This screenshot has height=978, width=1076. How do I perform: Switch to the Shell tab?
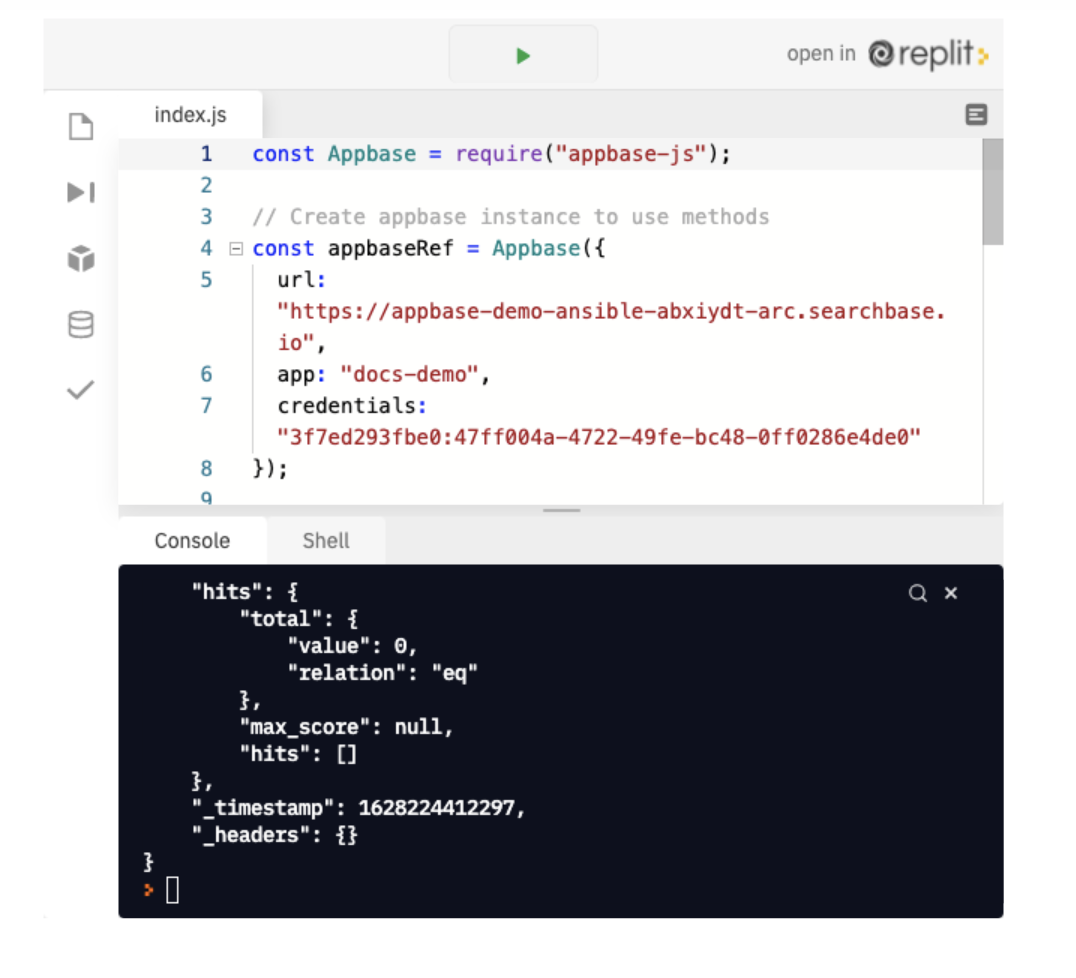coord(326,541)
